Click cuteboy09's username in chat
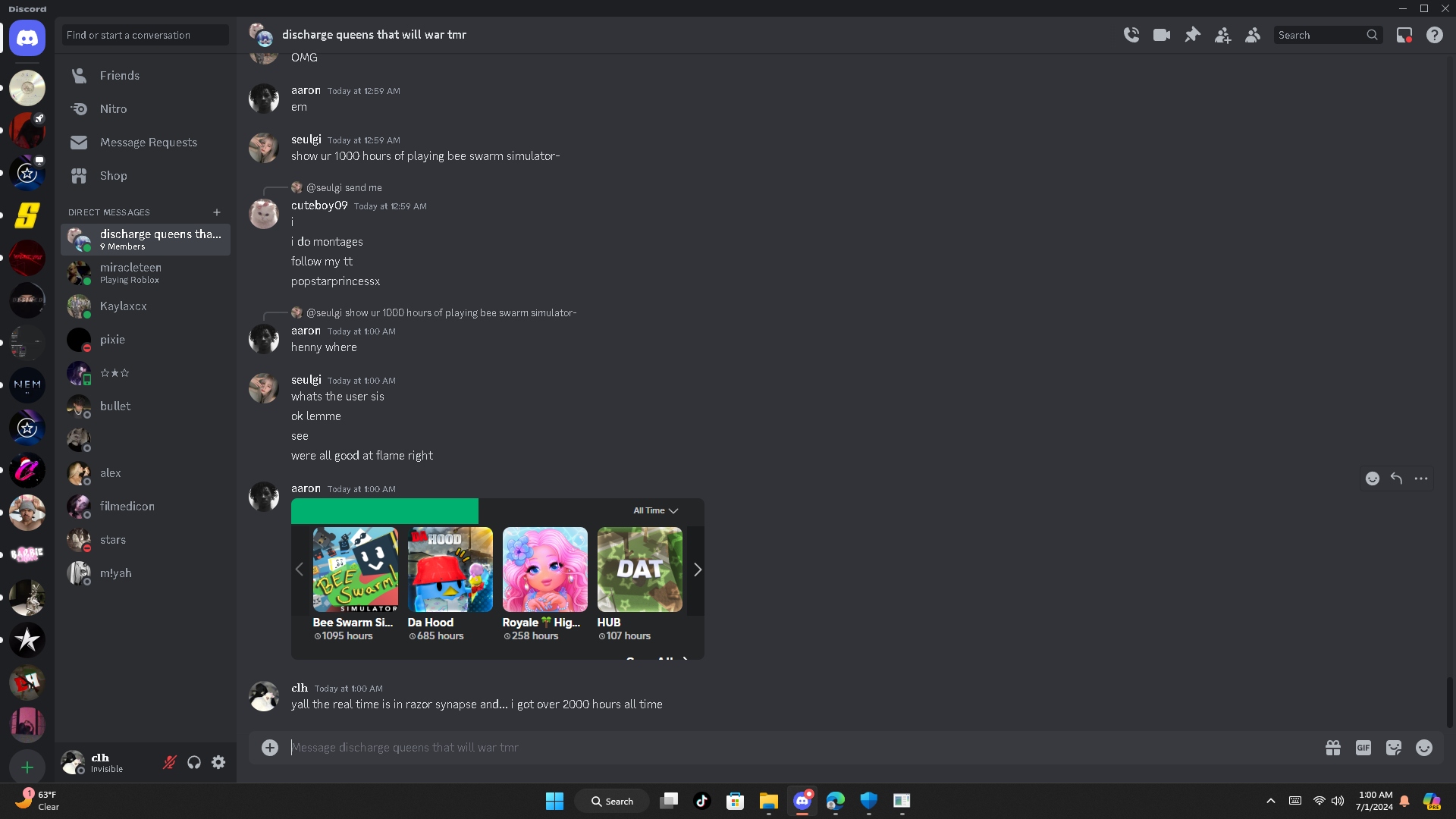This screenshot has height=819, width=1456. click(x=319, y=206)
